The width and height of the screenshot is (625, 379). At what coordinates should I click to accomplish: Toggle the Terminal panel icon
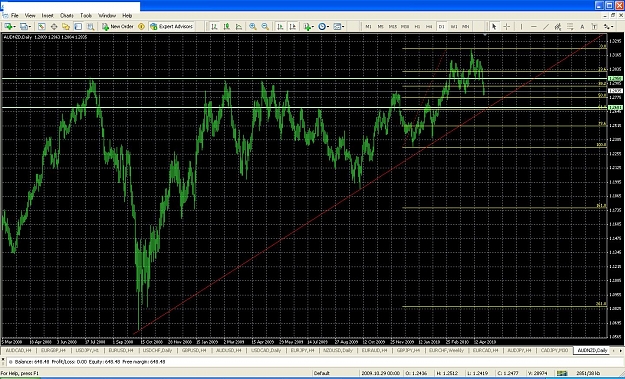(78, 26)
